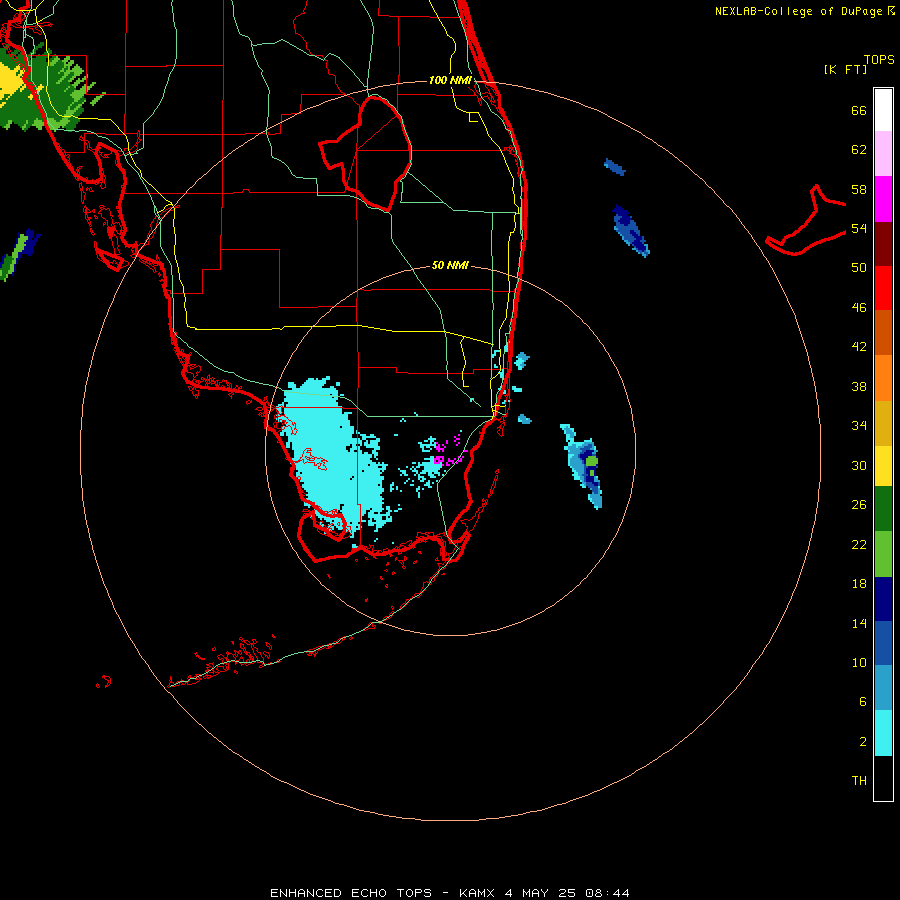
Task: Click the 14 legend value
Action: (859, 623)
